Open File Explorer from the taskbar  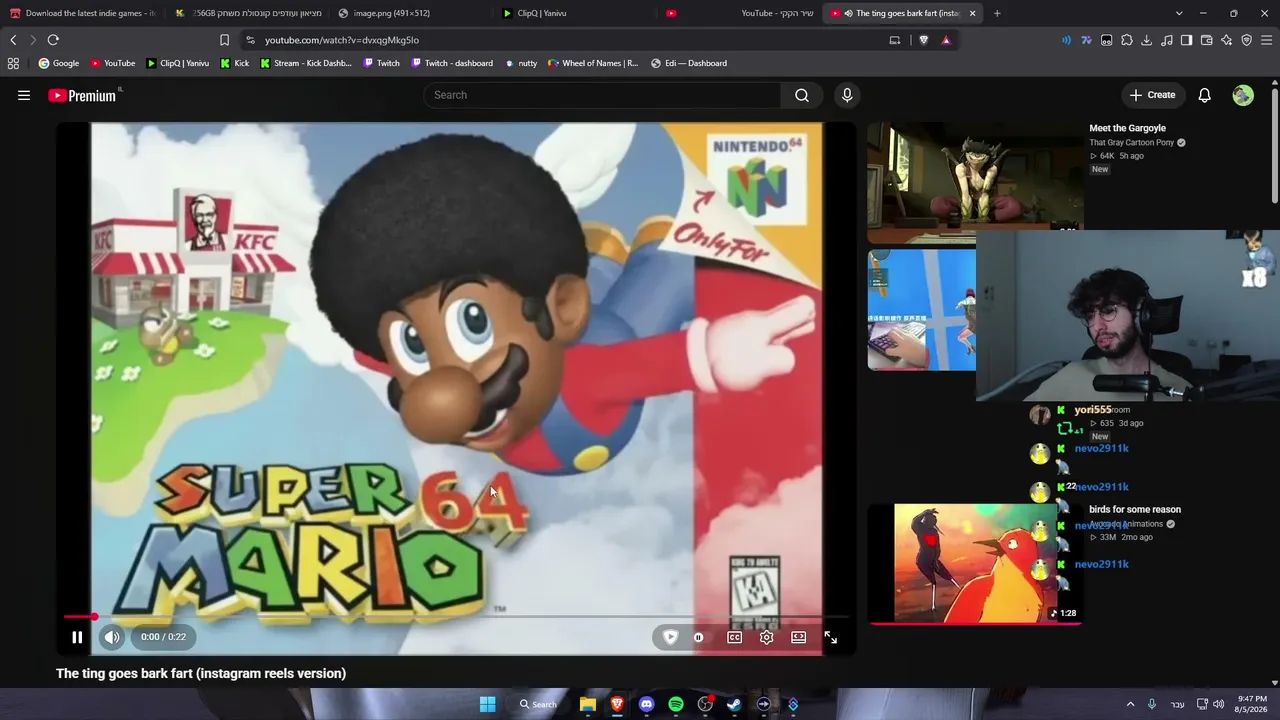click(x=588, y=704)
